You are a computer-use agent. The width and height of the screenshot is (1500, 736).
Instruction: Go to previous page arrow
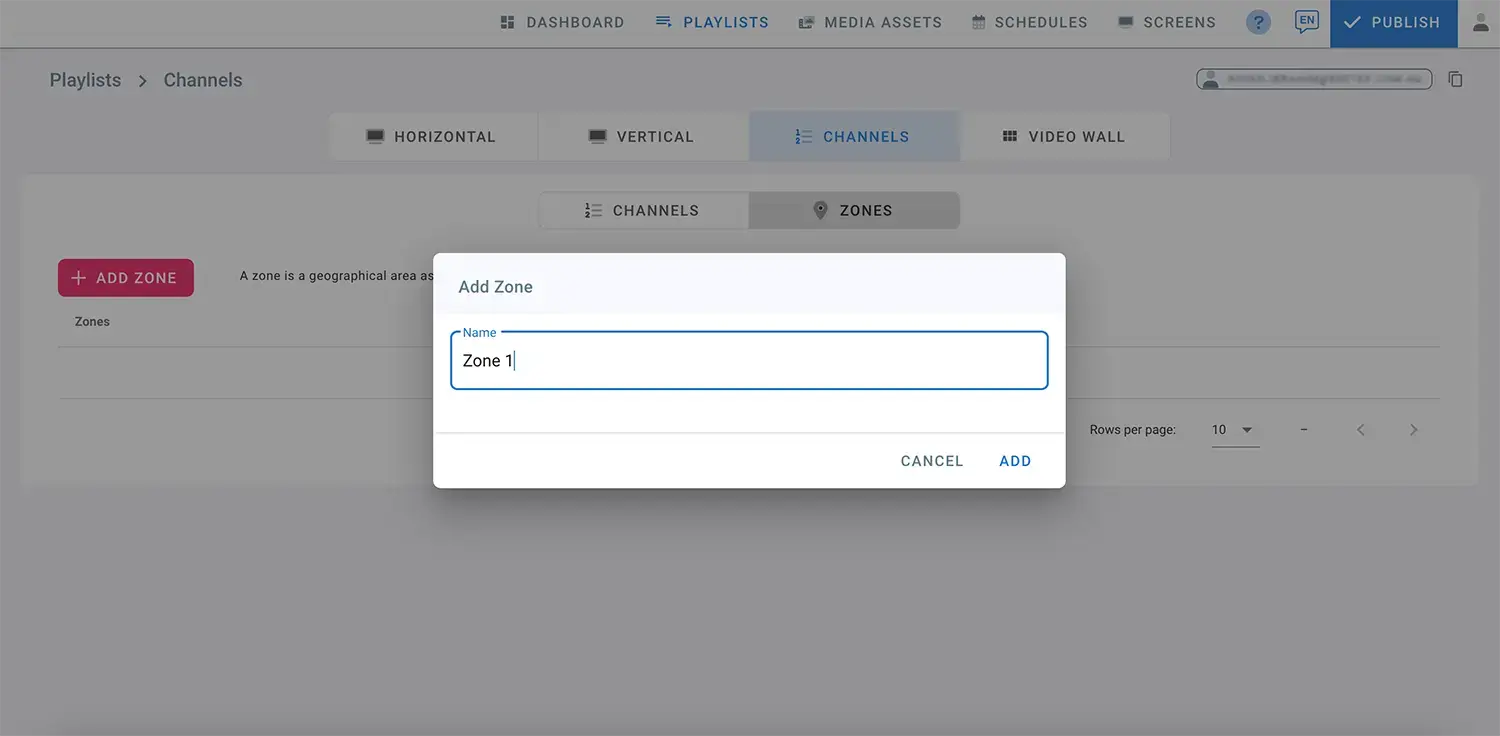(x=1361, y=430)
